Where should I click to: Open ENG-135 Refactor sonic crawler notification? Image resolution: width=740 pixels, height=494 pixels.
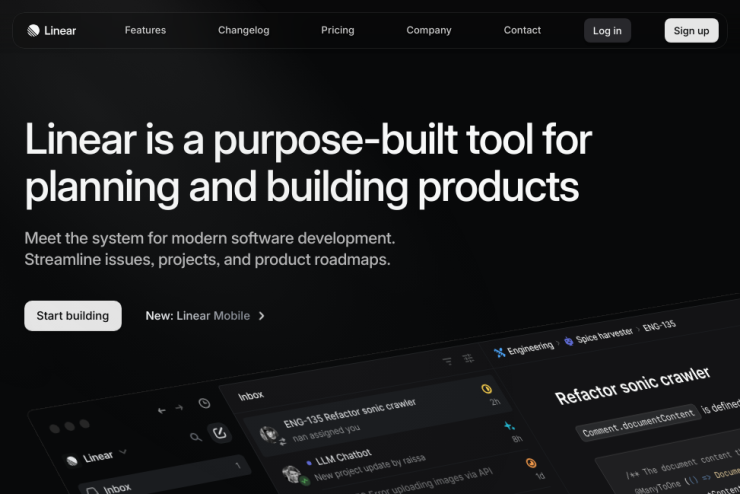tap(378, 418)
